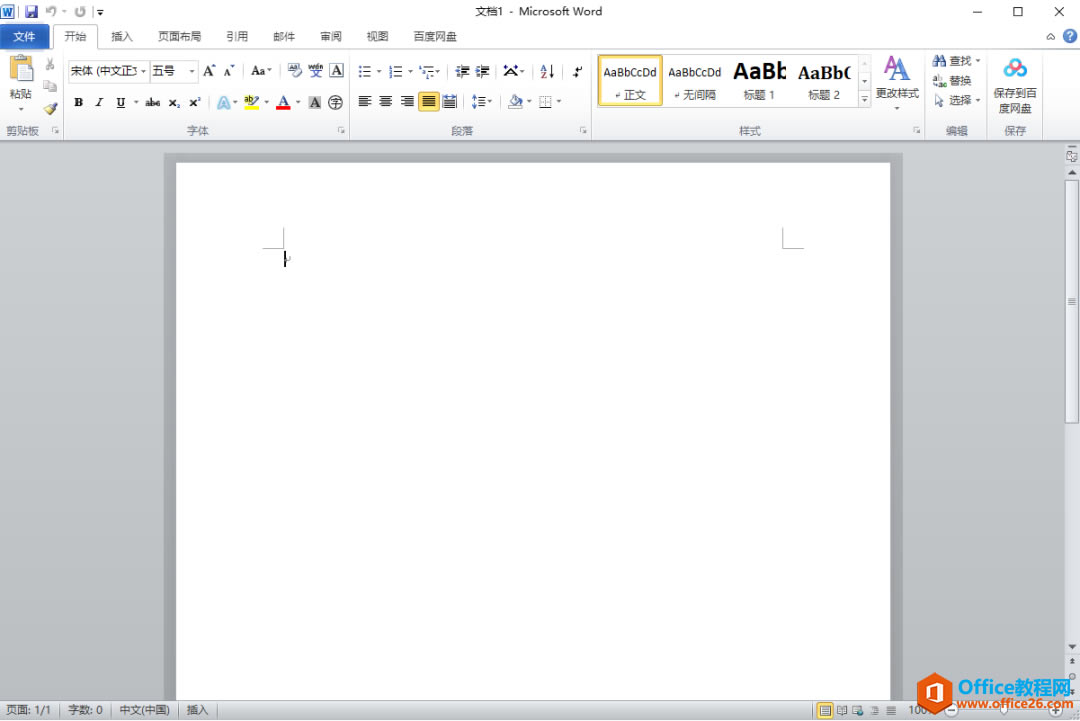The image size is (1080, 721).
Task: Align text left
Action: (365, 102)
